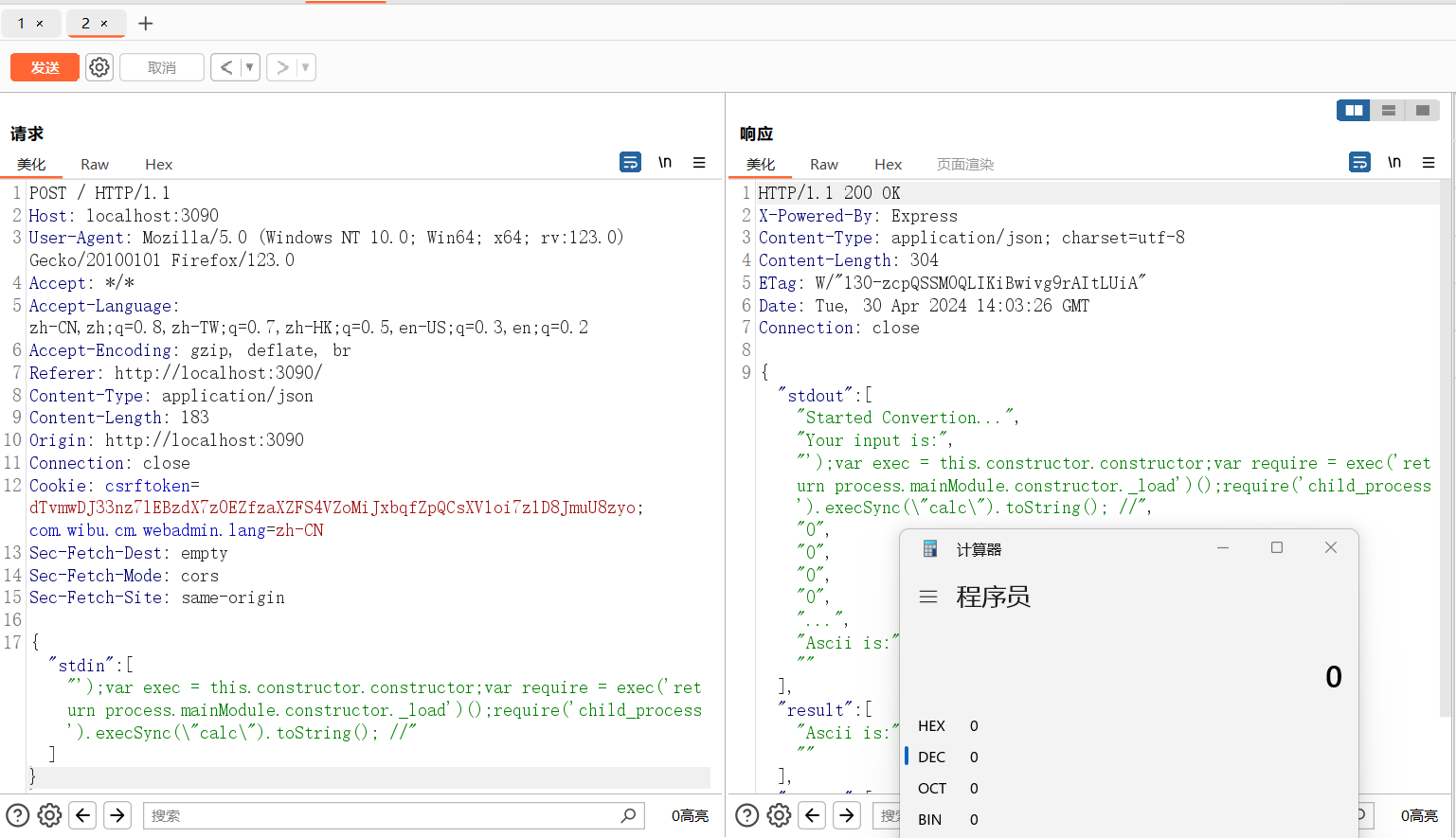
Task: Open request search help question icon
Action: (x=18, y=815)
